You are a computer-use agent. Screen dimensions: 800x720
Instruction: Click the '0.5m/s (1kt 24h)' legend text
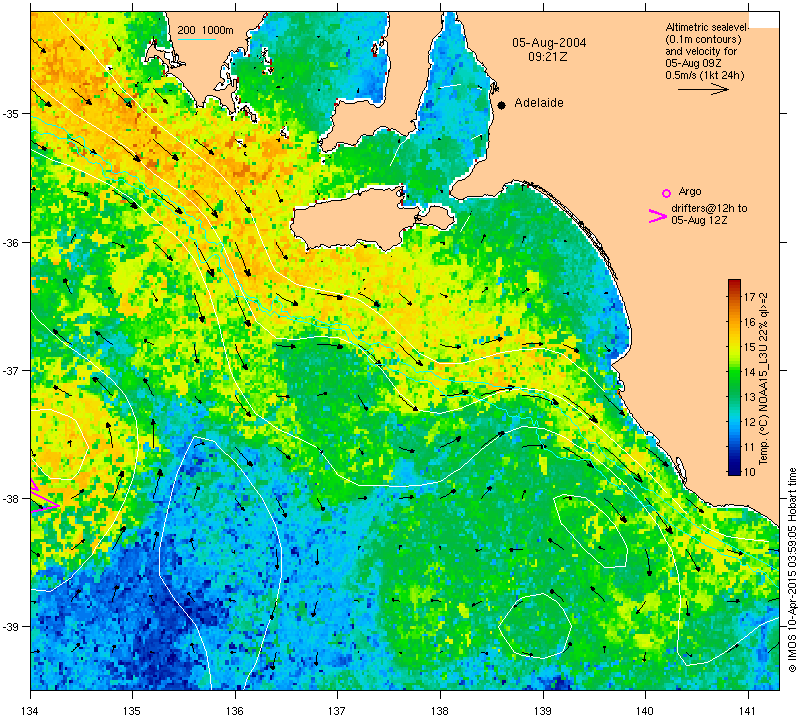[705, 76]
